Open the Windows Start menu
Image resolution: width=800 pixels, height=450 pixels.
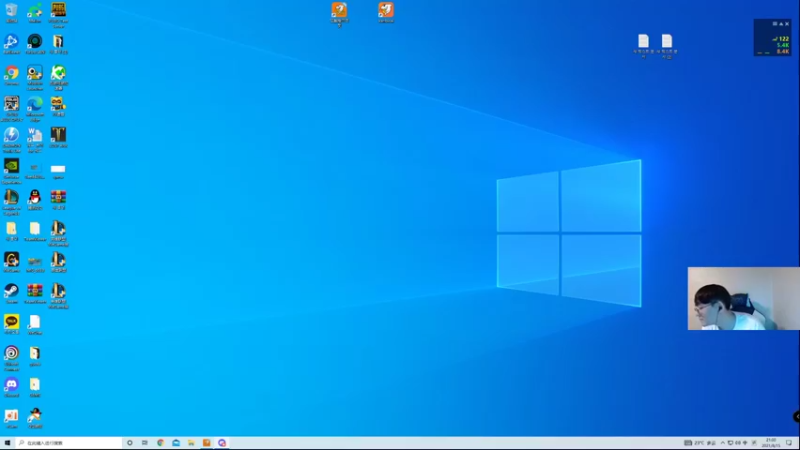tap(7, 443)
